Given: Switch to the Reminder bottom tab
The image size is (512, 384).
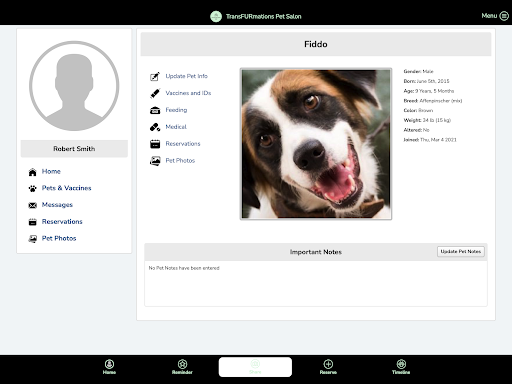Looking at the screenshot, I should click(x=182, y=367).
